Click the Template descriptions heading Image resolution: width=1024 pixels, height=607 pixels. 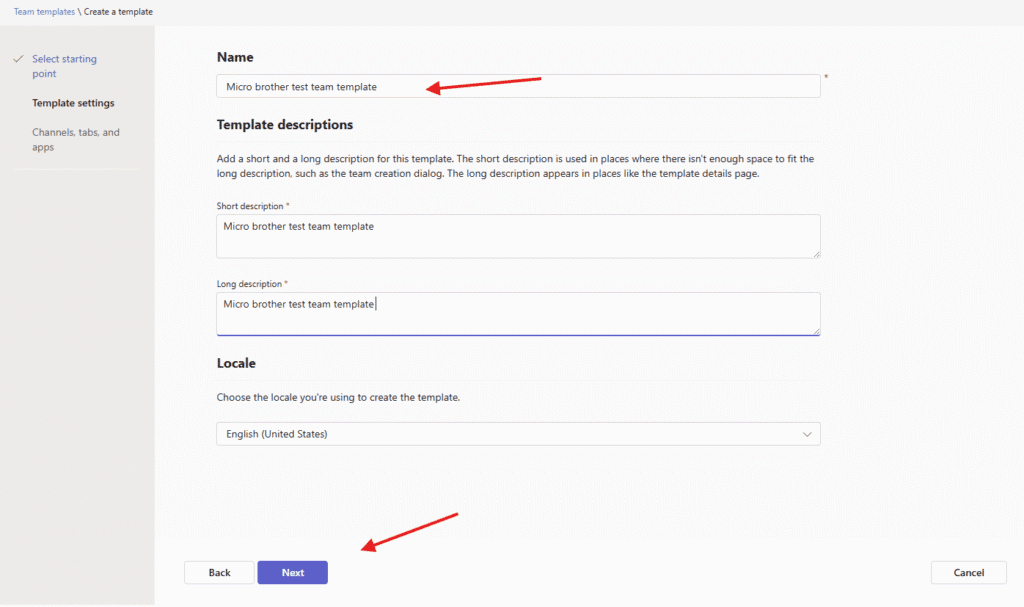pos(285,125)
